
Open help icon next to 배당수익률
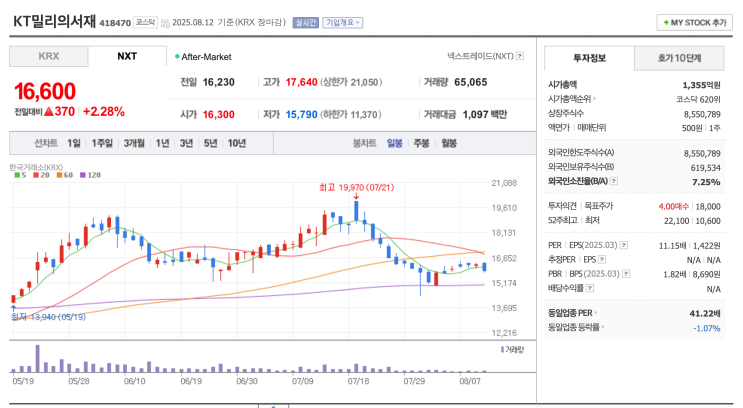(x=590, y=288)
